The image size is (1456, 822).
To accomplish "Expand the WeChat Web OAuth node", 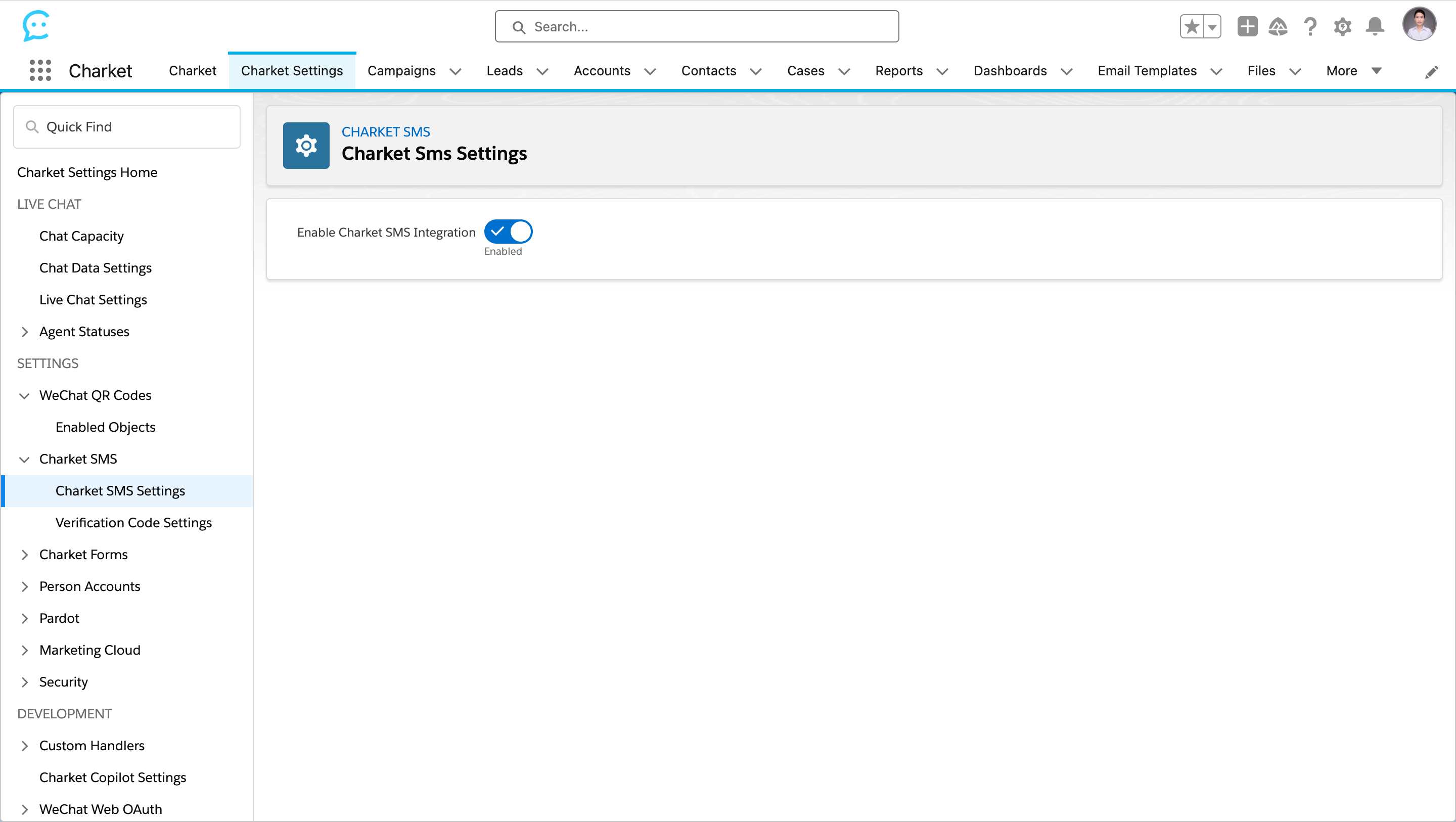I will tap(24, 809).
